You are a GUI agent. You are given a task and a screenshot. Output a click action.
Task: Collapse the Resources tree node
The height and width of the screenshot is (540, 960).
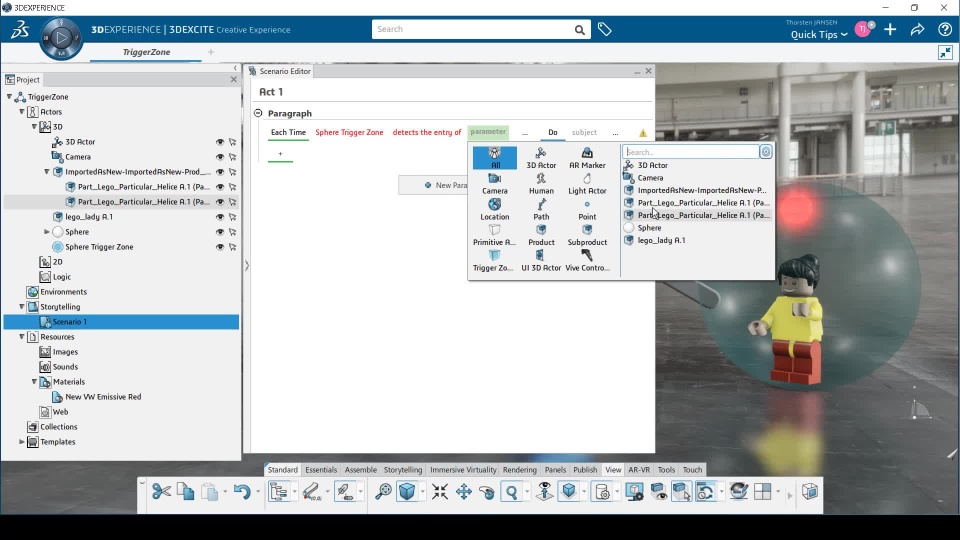pyautogui.click(x=22, y=337)
